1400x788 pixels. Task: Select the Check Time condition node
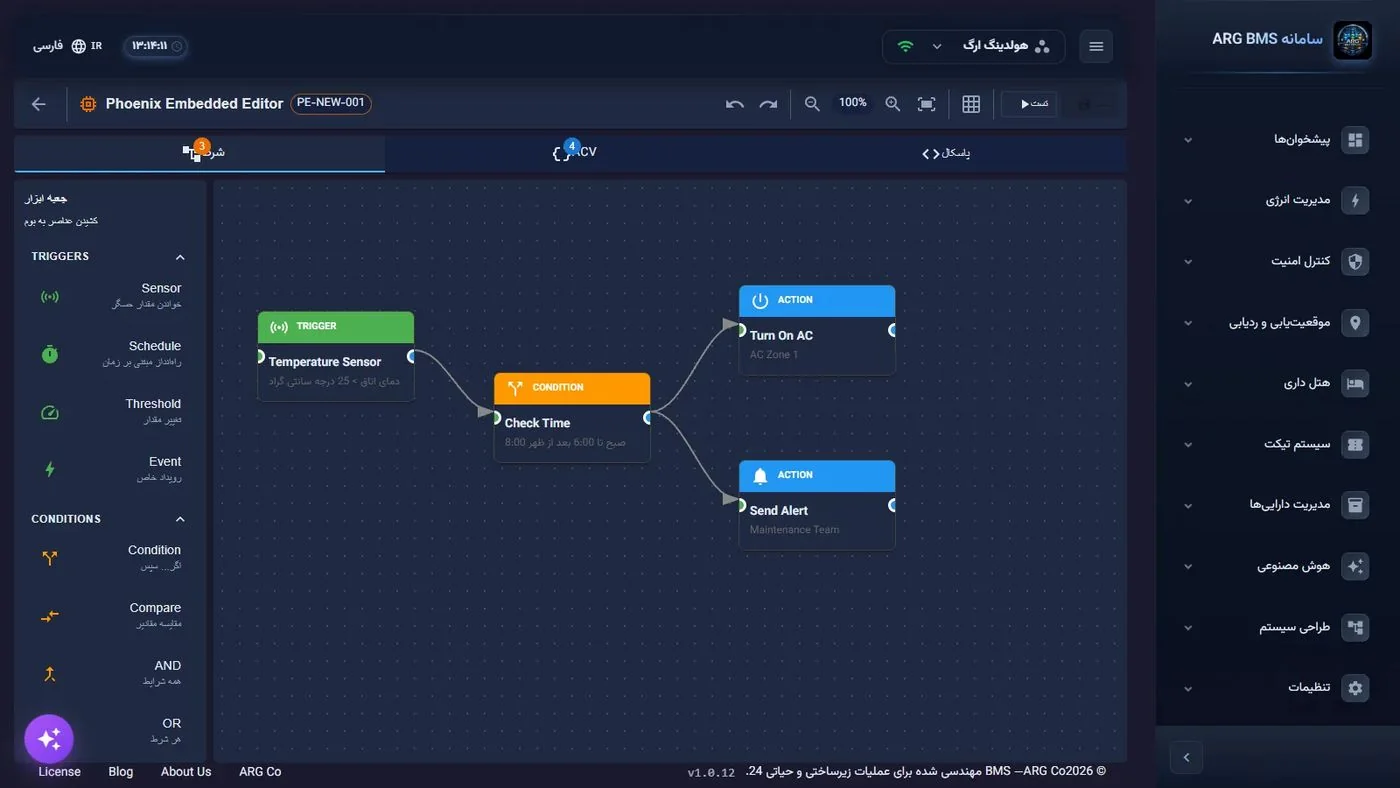tap(572, 417)
